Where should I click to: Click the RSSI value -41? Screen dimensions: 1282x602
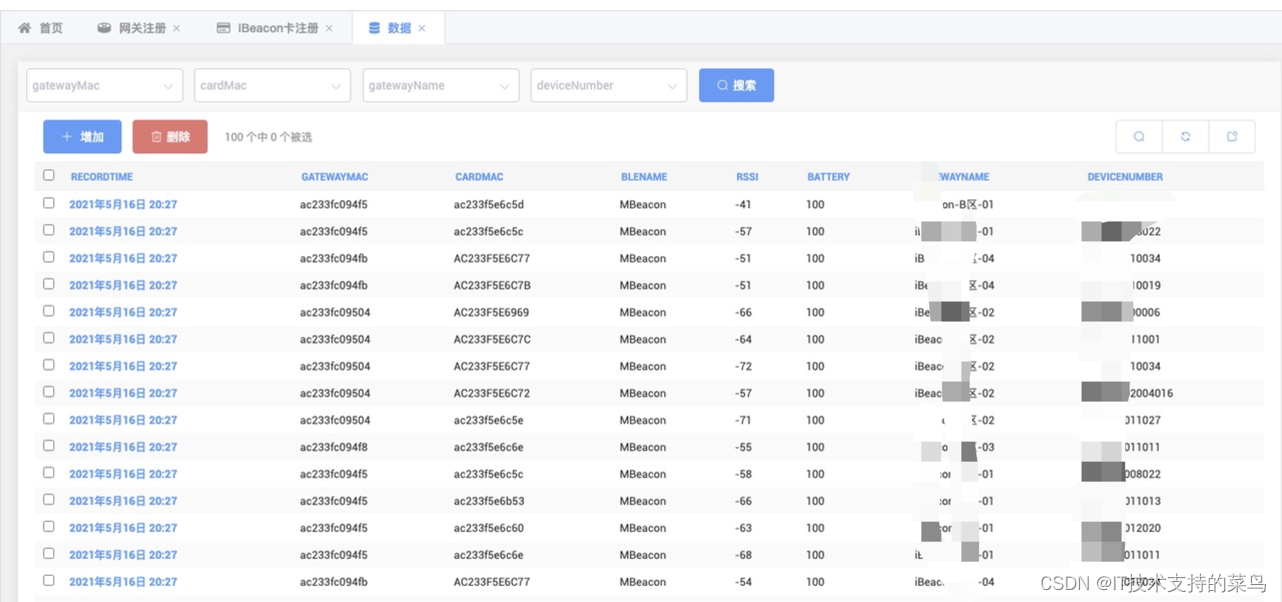coord(743,204)
